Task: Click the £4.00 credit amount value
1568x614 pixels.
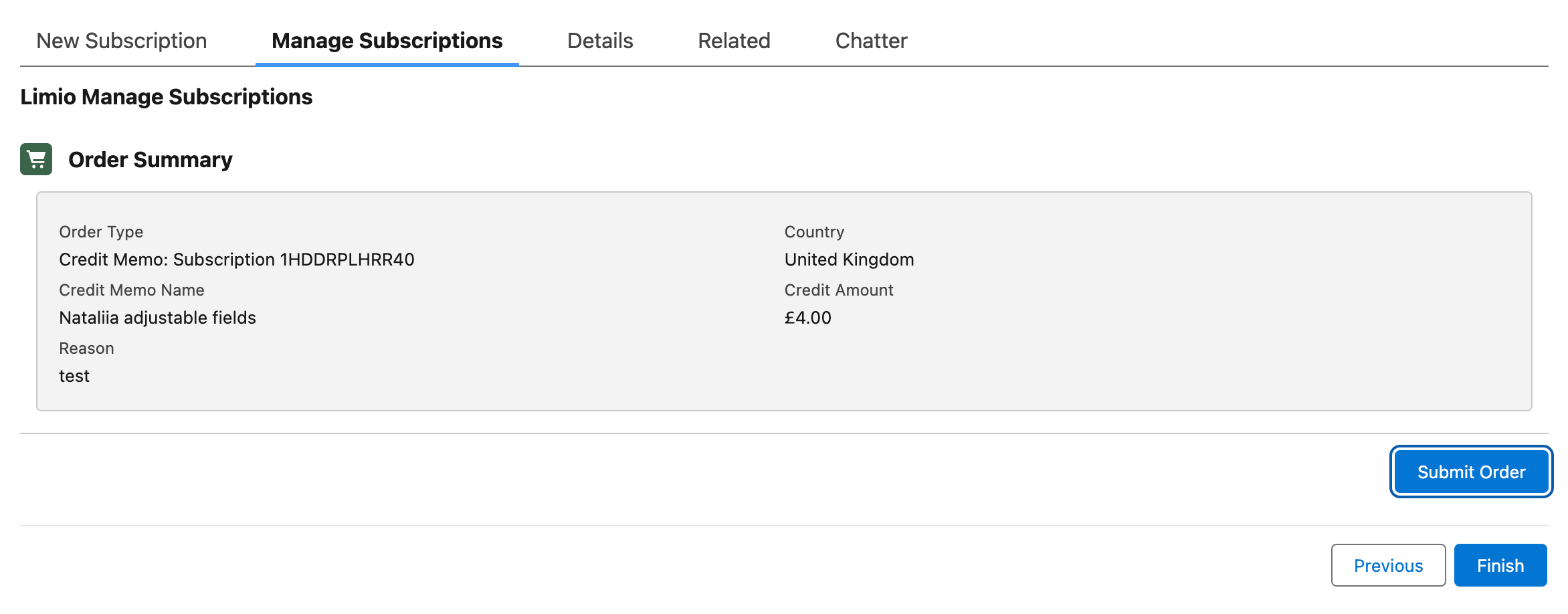Action: pos(807,318)
